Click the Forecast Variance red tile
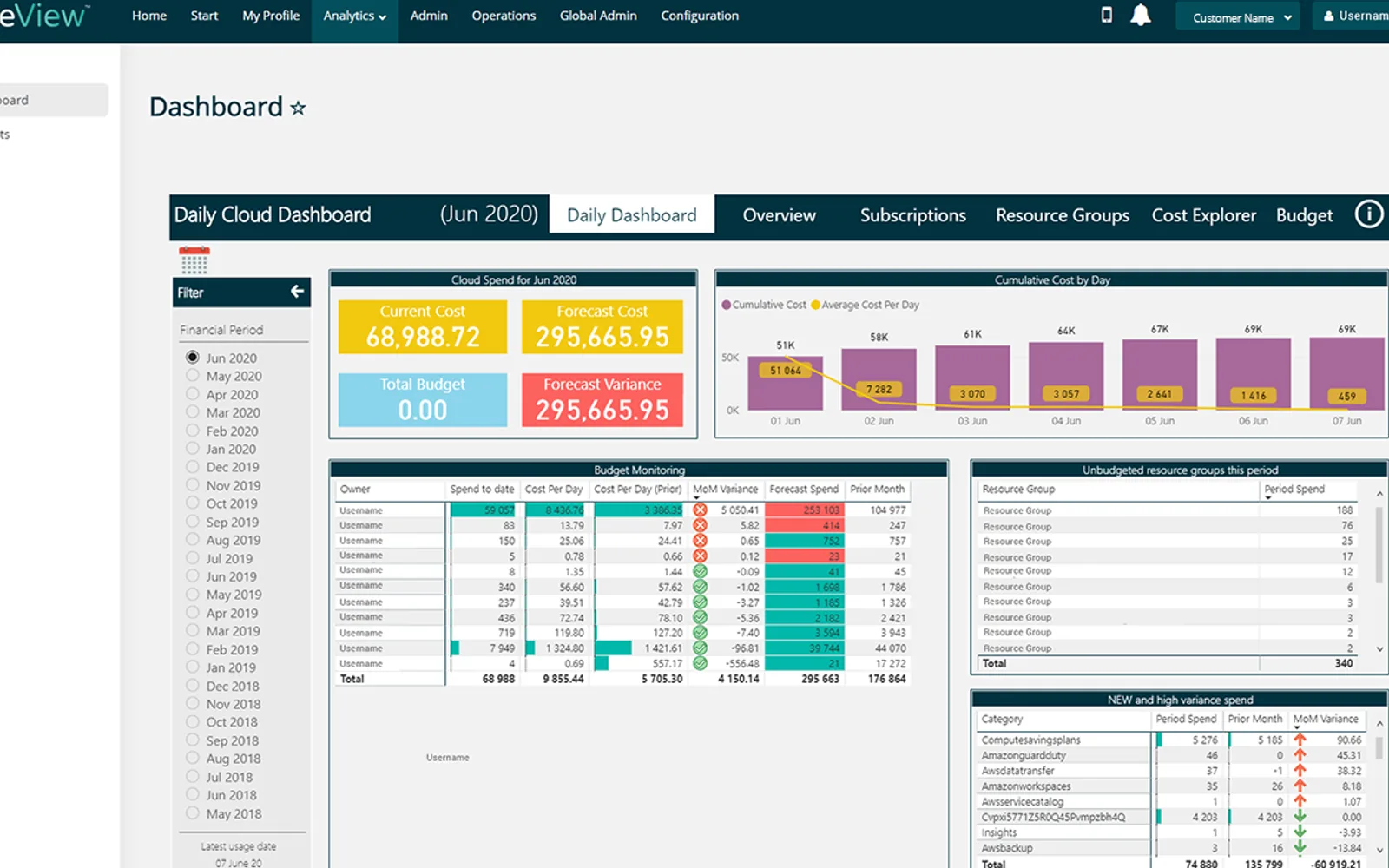Viewport: 1389px width, 868px height. coord(602,399)
